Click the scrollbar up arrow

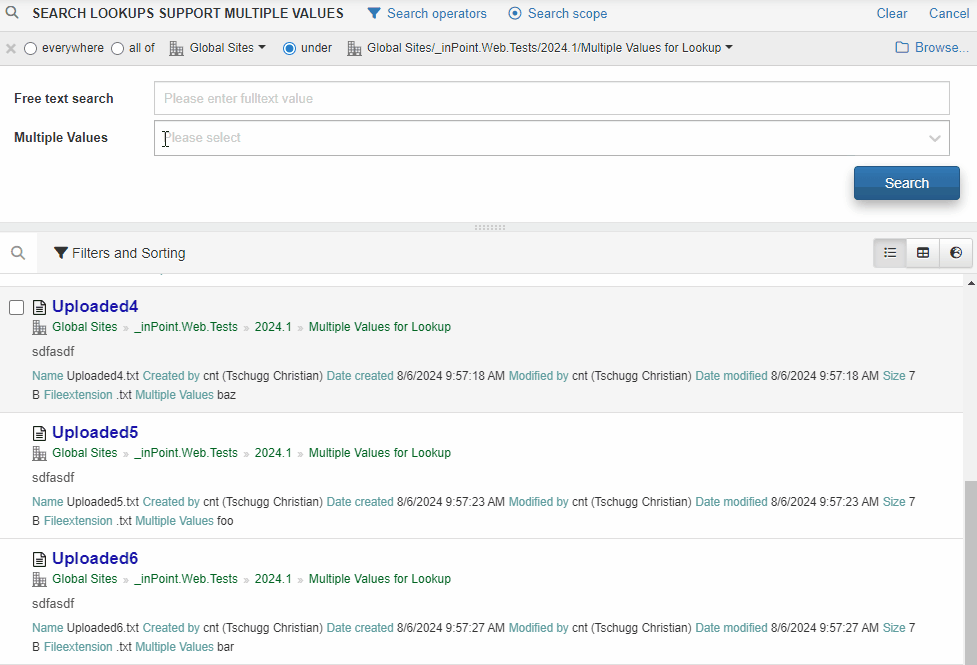971,282
